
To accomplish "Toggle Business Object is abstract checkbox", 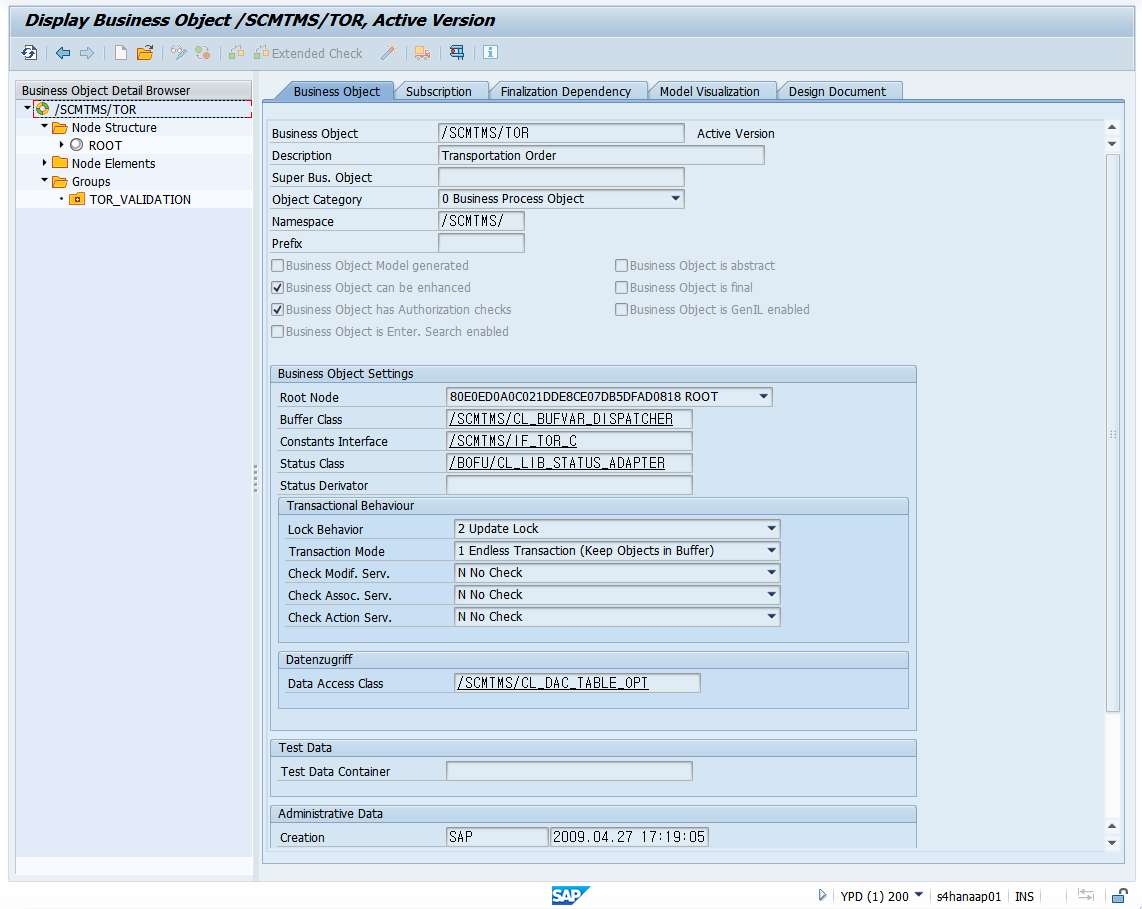I will coord(621,266).
